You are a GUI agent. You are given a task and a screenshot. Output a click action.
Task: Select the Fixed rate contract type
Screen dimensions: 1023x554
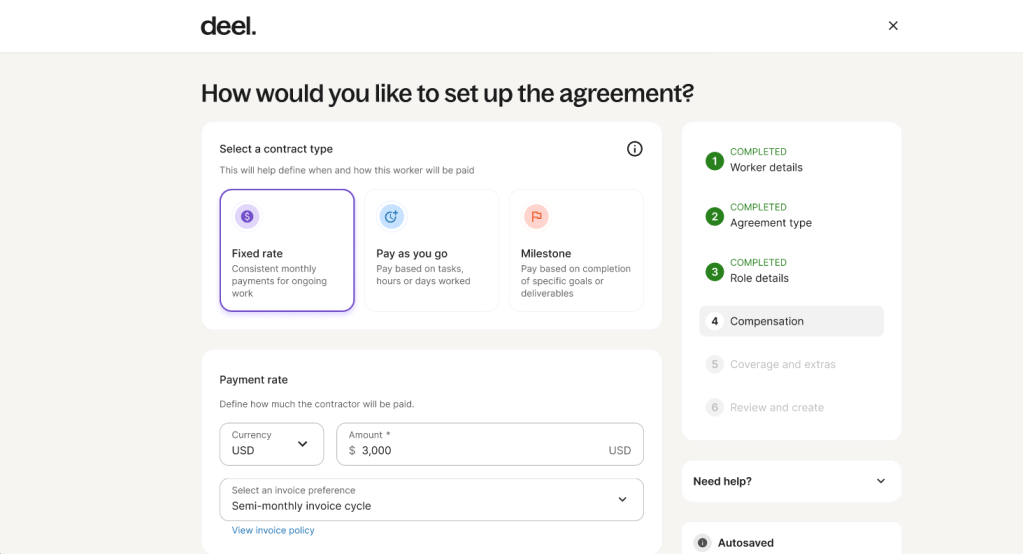[x=287, y=251]
